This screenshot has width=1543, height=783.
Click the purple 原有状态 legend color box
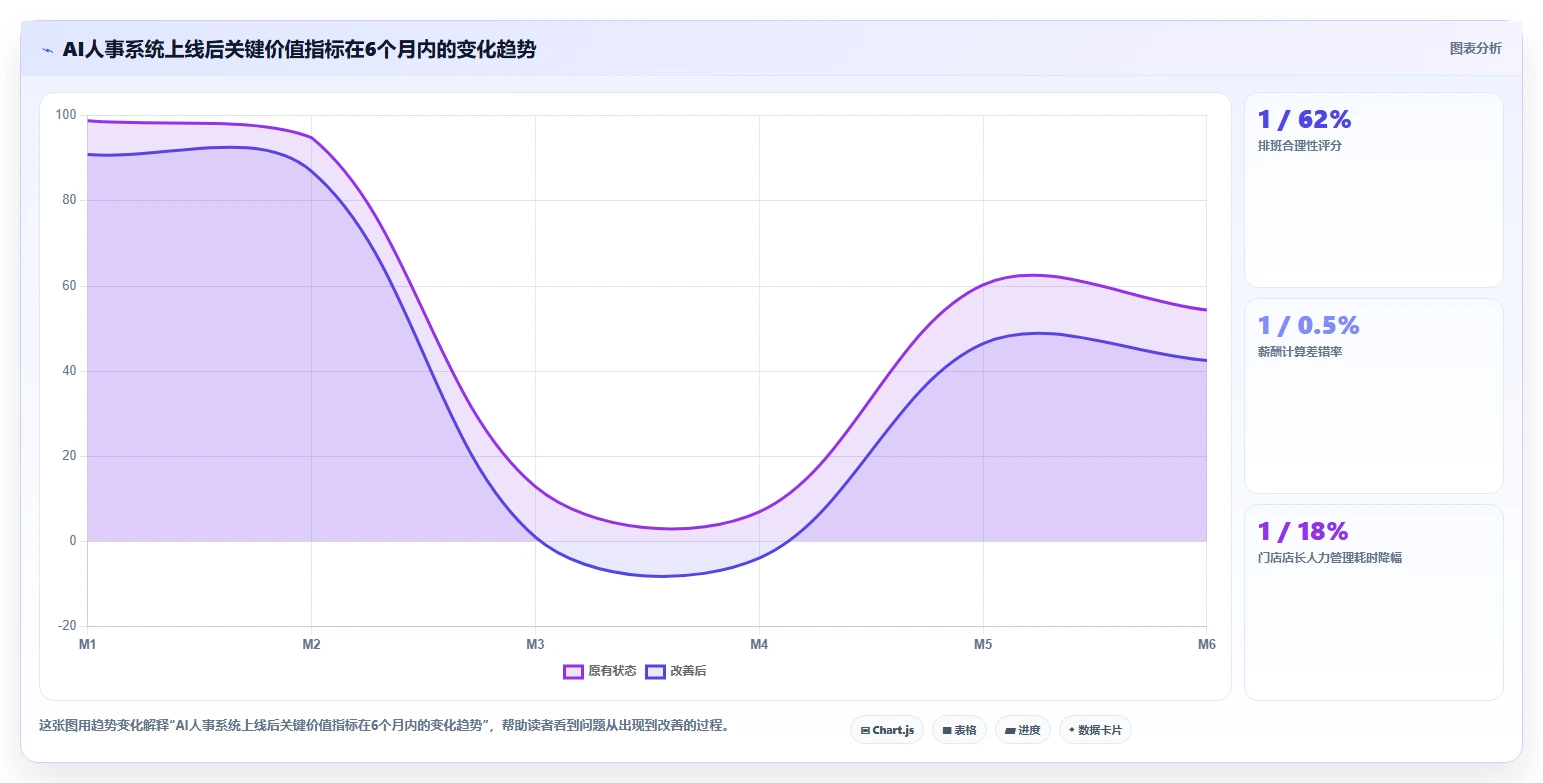click(573, 671)
